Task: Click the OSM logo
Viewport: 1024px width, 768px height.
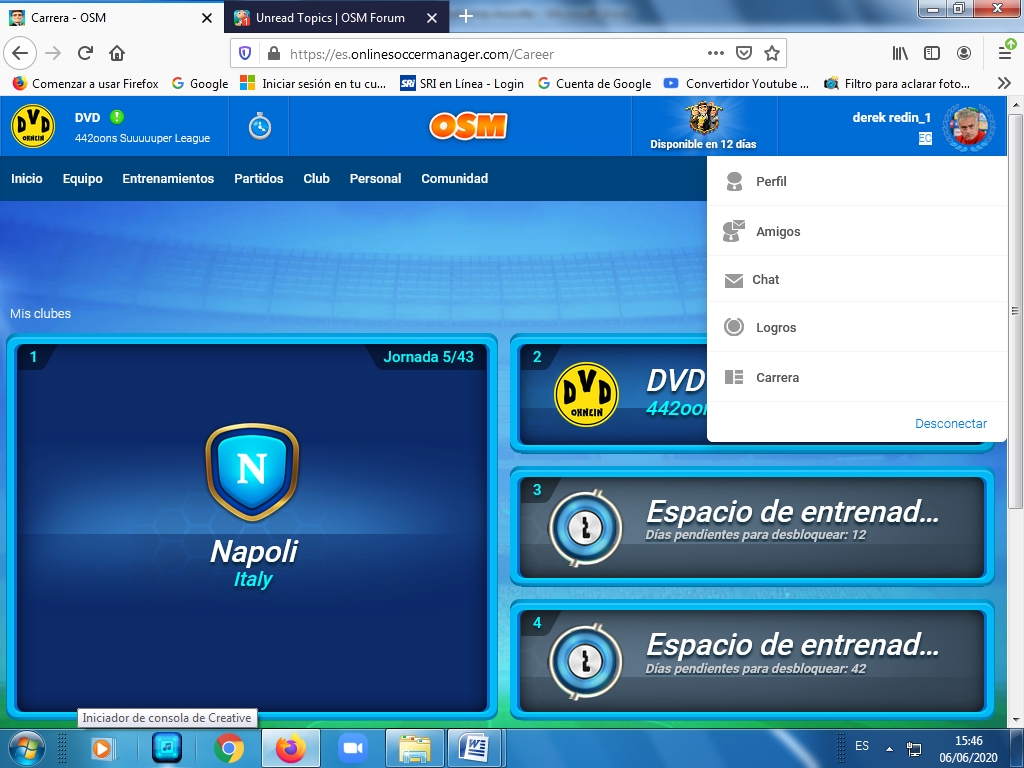Action: [468, 126]
